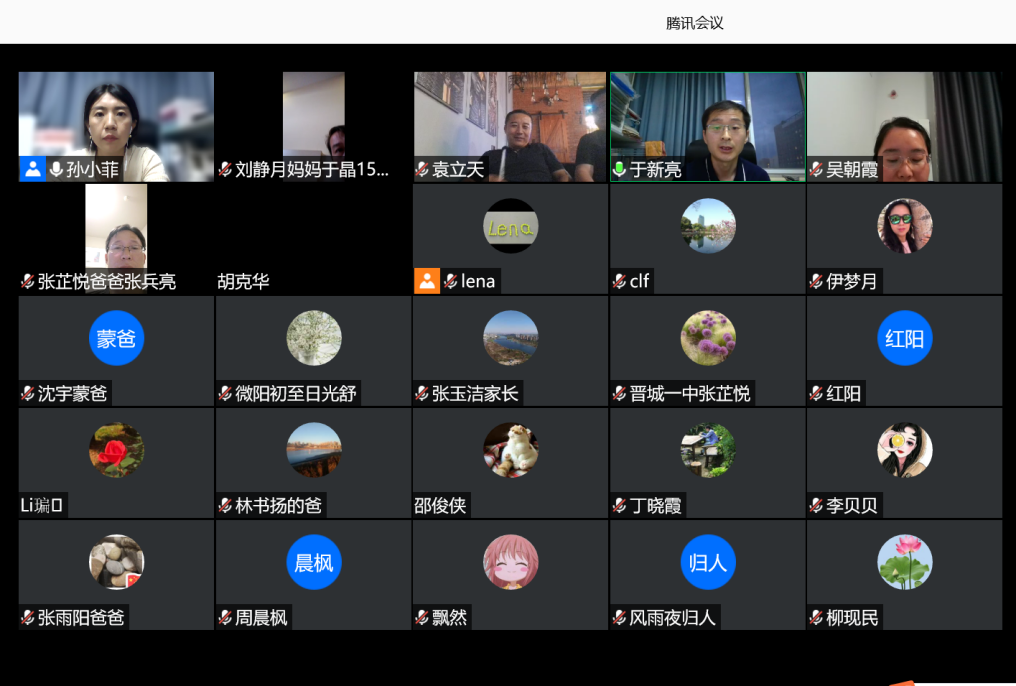
Task: Open the video feed of 张芷悦爸爸张兵亮
Action: 117,238
